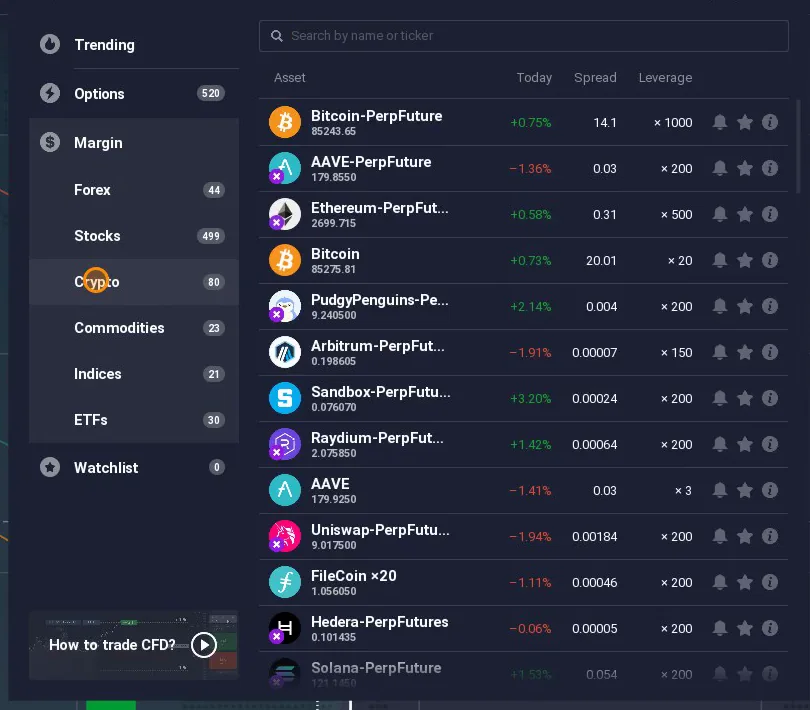The image size is (810, 710).
Task: Star the AAVE ×3 asset
Action: tap(744, 490)
